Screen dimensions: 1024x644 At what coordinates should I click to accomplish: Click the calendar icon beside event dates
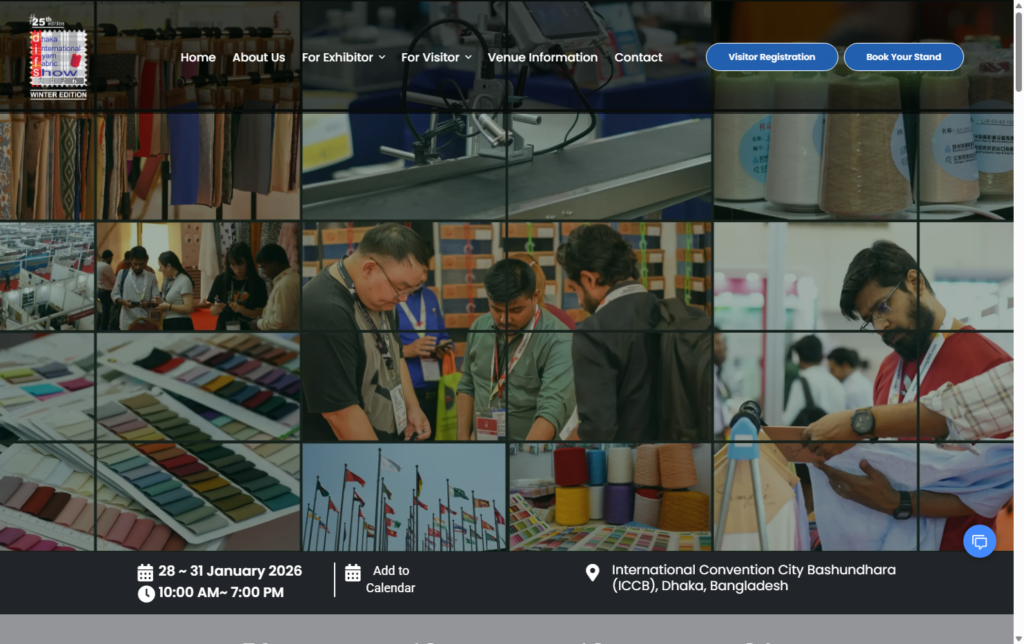tap(146, 572)
